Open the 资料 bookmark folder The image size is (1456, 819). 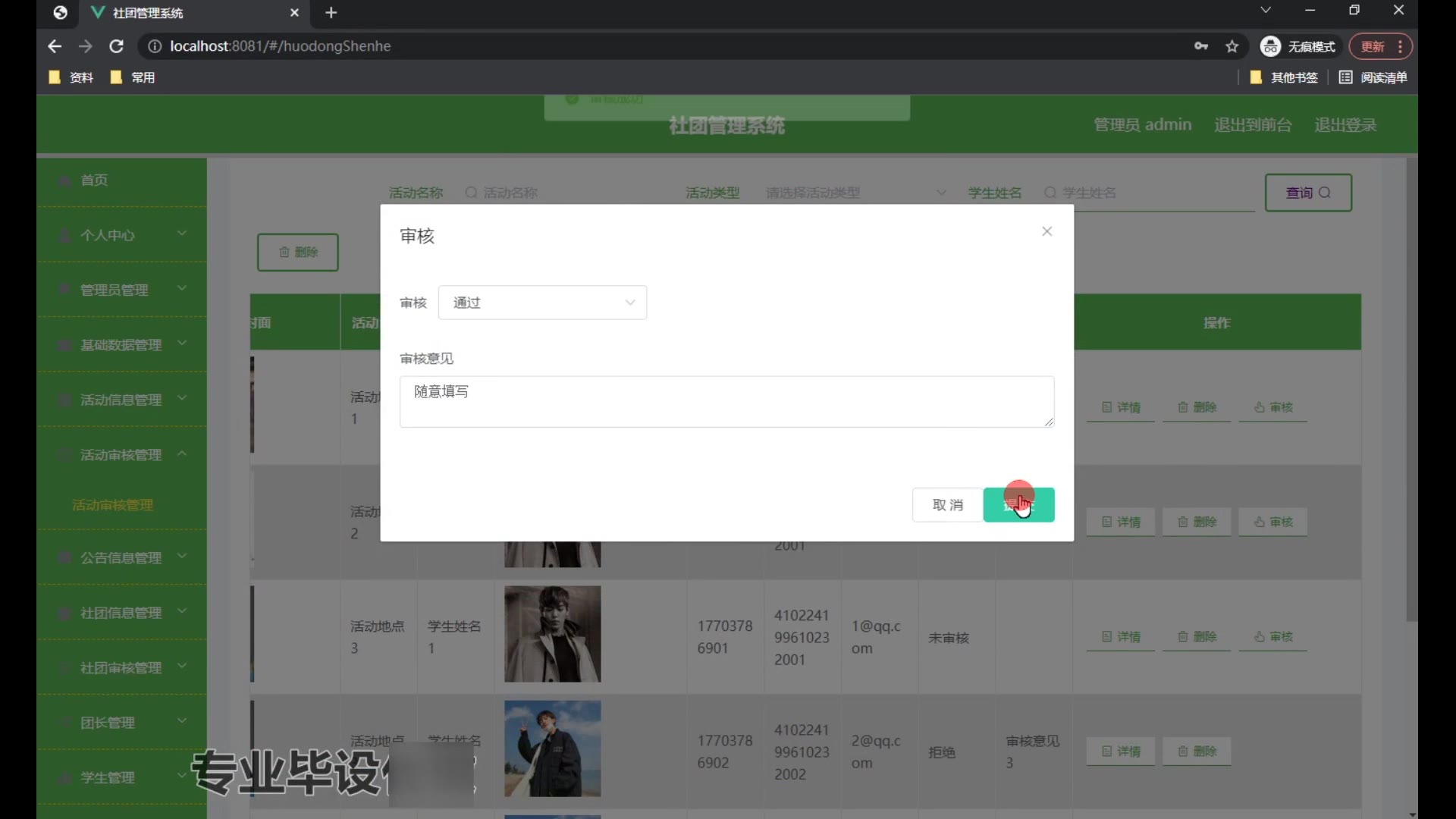click(71, 77)
